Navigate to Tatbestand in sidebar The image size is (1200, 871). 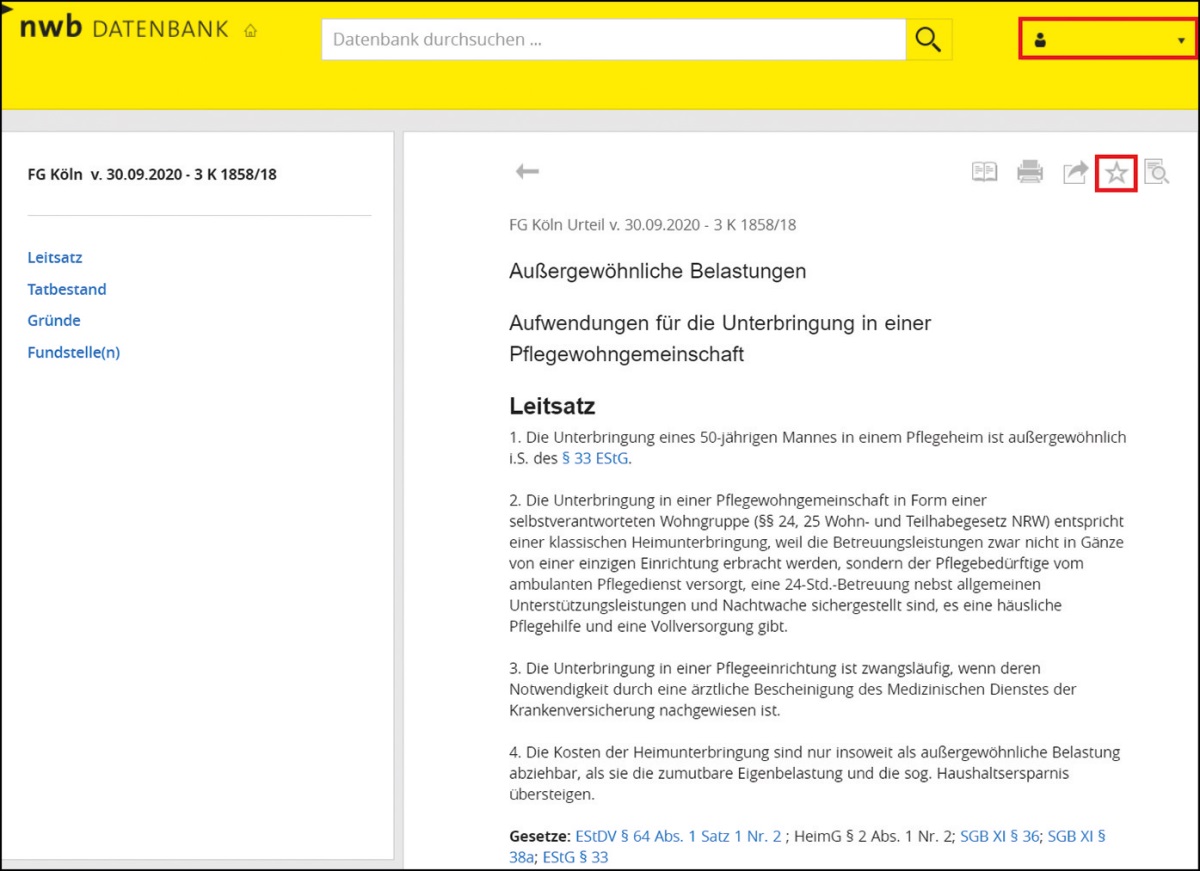pos(67,289)
